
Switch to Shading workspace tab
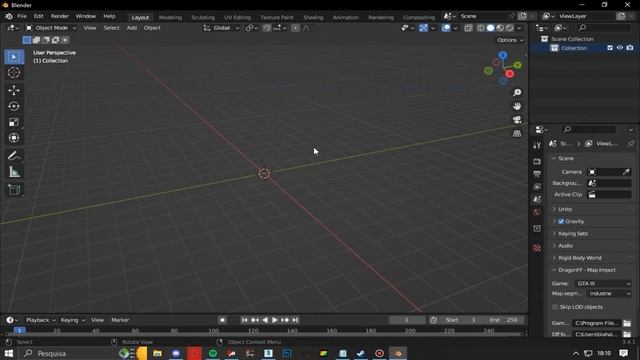tap(313, 18)
